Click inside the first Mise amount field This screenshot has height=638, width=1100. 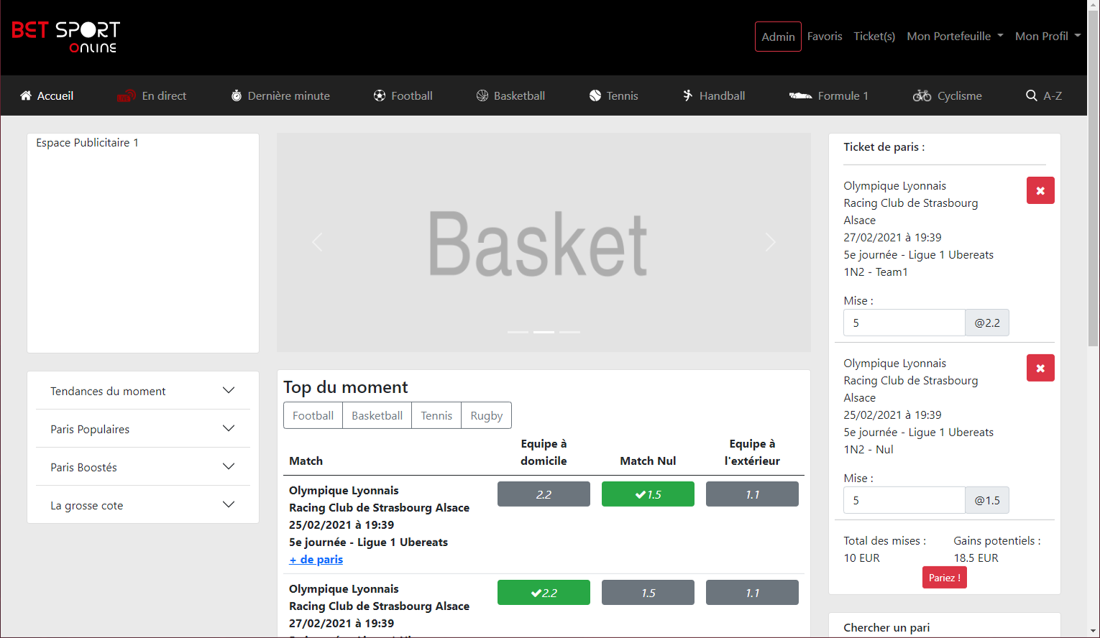tap(903, 322)
